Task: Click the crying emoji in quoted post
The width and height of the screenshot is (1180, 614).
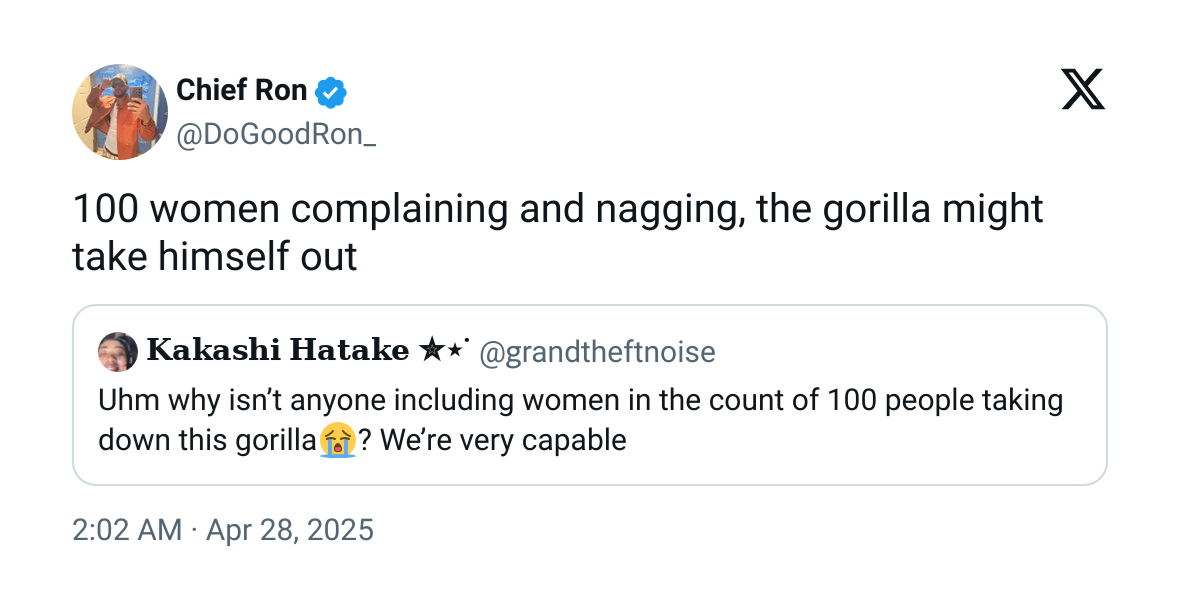Action: tap(339, 440)
